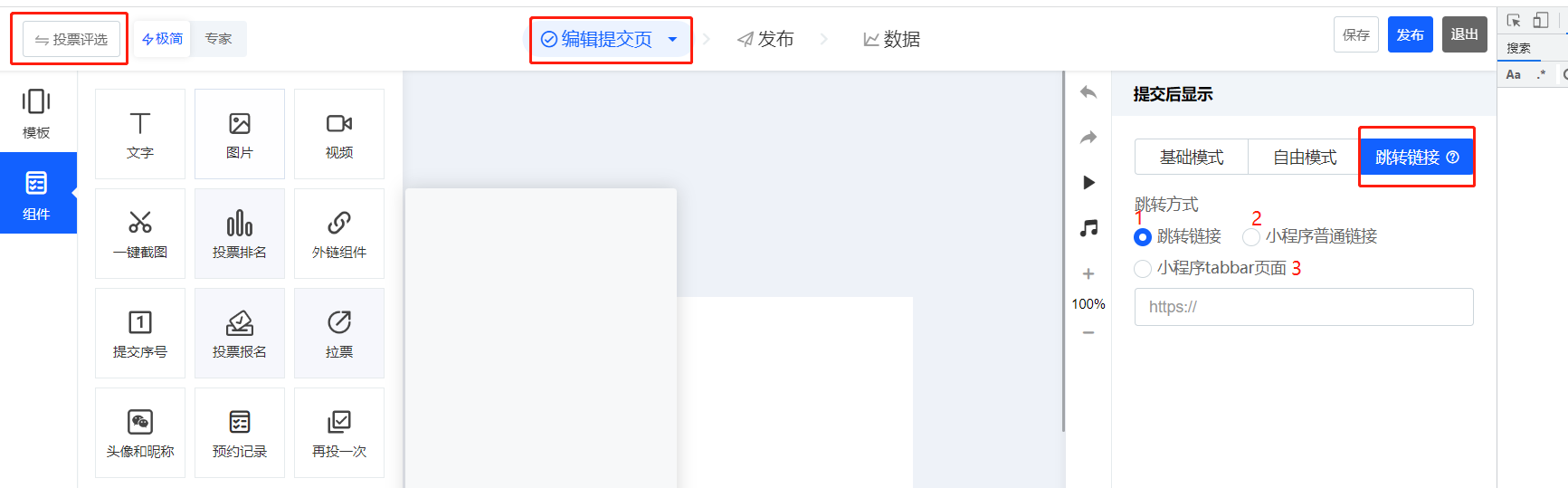Open the music note settings

pyautogui.click(x=1088, y=228)
